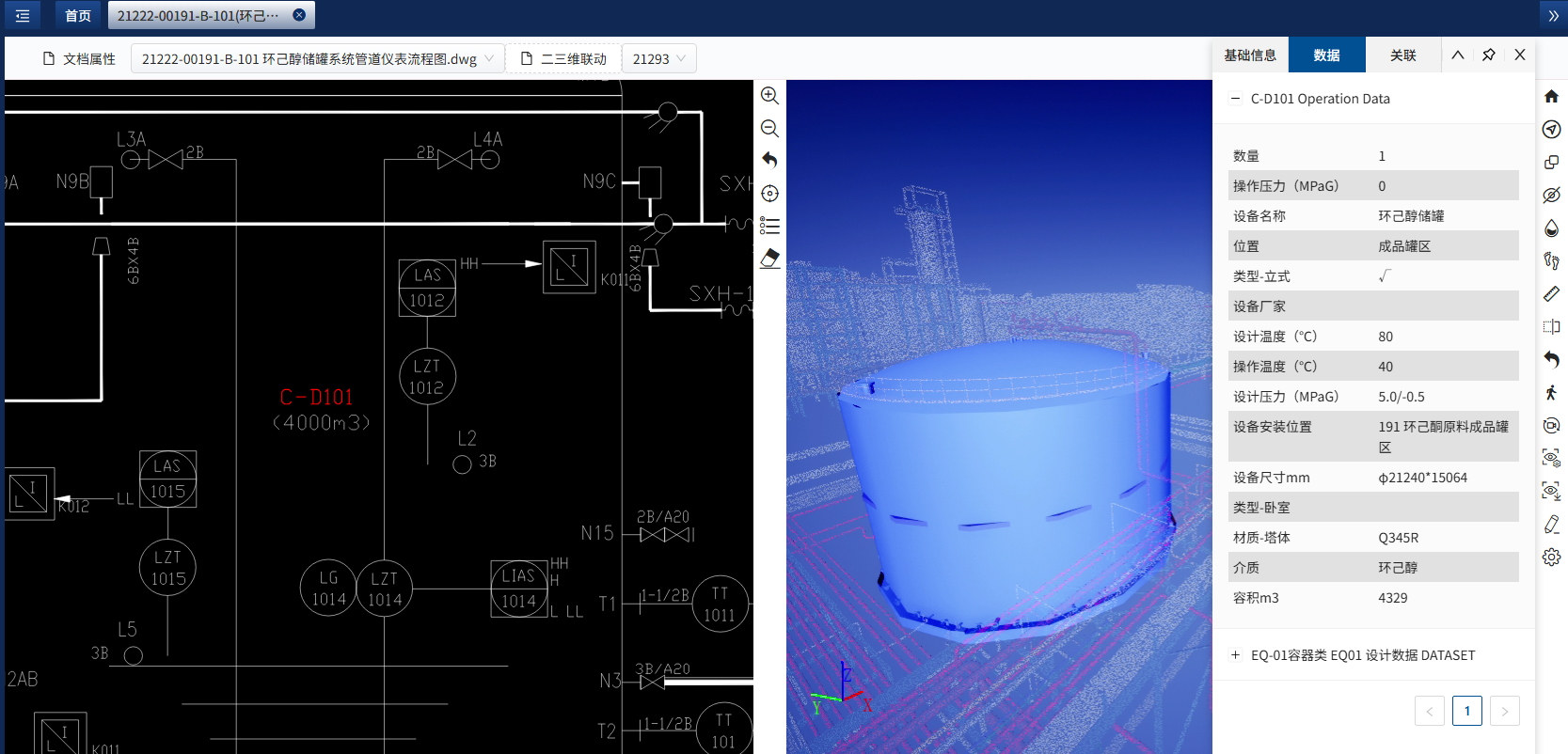Switch to the 基础信息 tab

(1250, 55)
